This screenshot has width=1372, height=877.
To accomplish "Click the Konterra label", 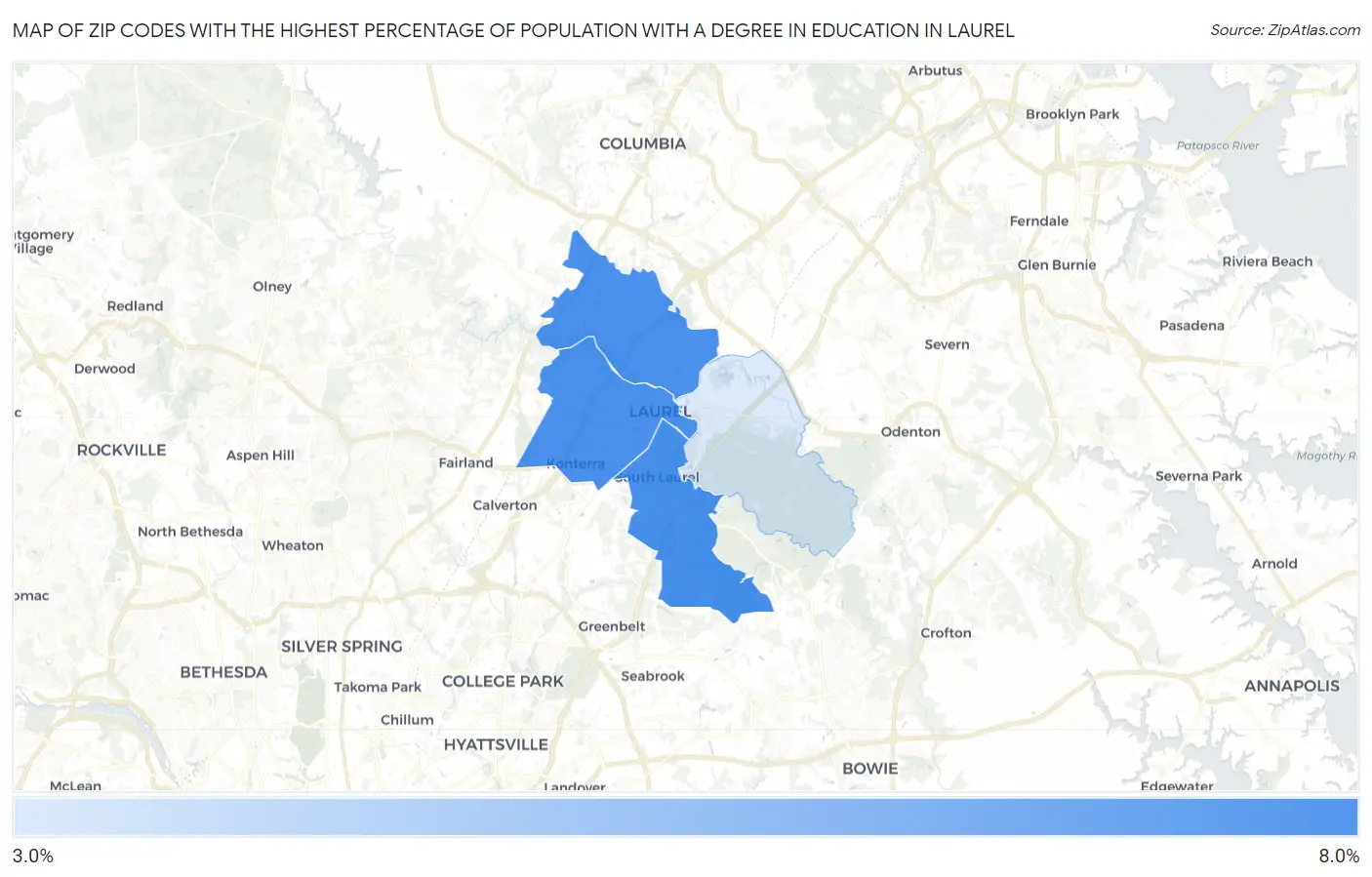I will [x=576, y=463].
